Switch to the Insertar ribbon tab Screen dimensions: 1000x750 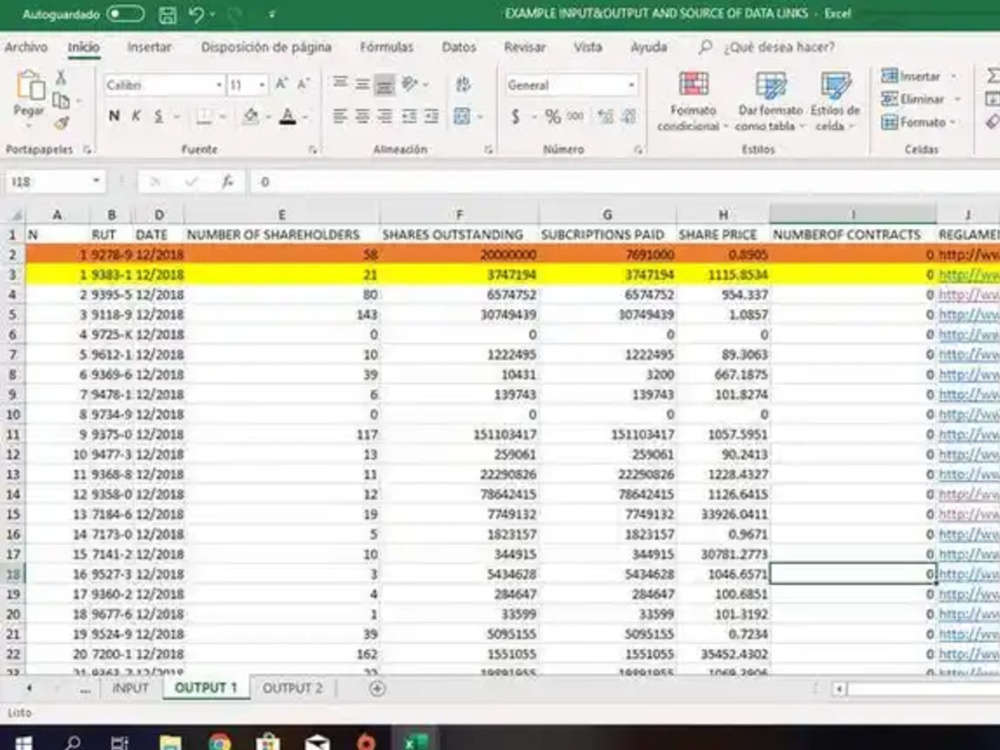pyautogui.click(x=149, y=47)
